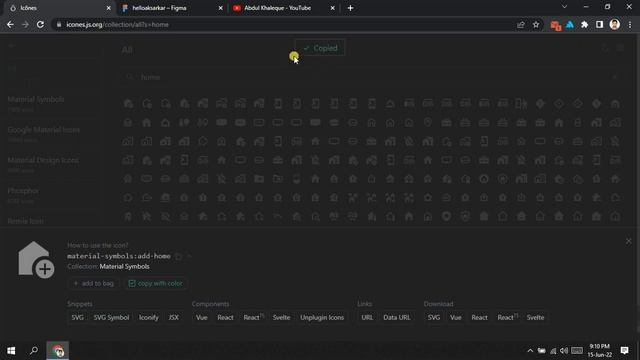Image resolution: width=640 pixels, height=360 pixels.
Task: Open a new browser tab
Action: point(350,8)
